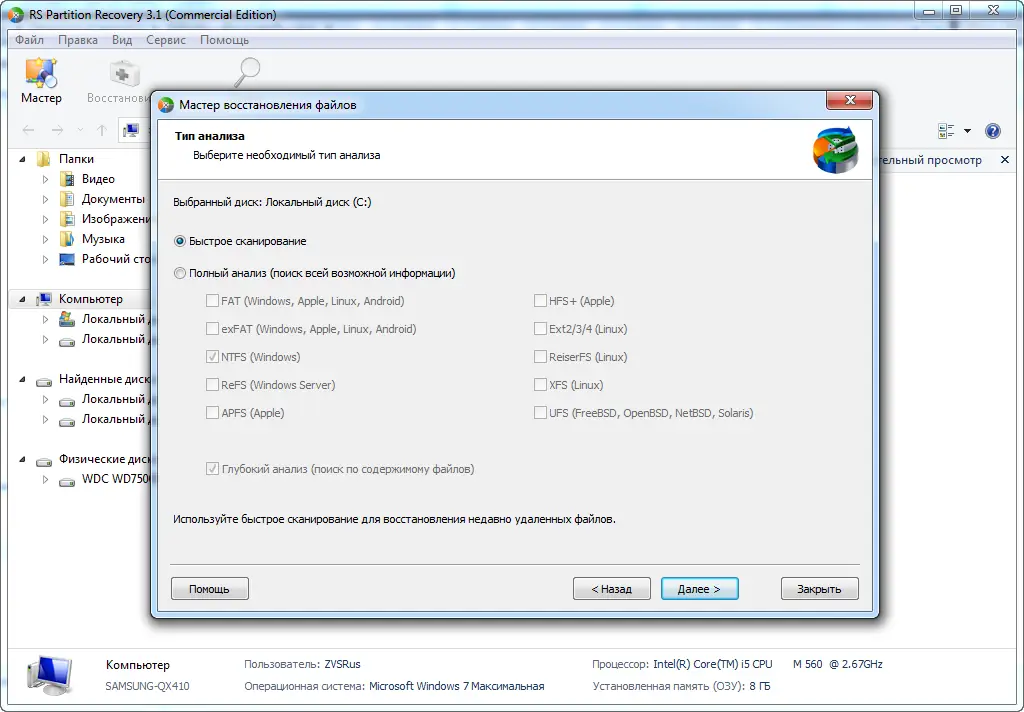The height and width of the screenshot is (712, 1024).
Task: Click the WDC WD750 disk icon
Action: (x=67, y=481)
